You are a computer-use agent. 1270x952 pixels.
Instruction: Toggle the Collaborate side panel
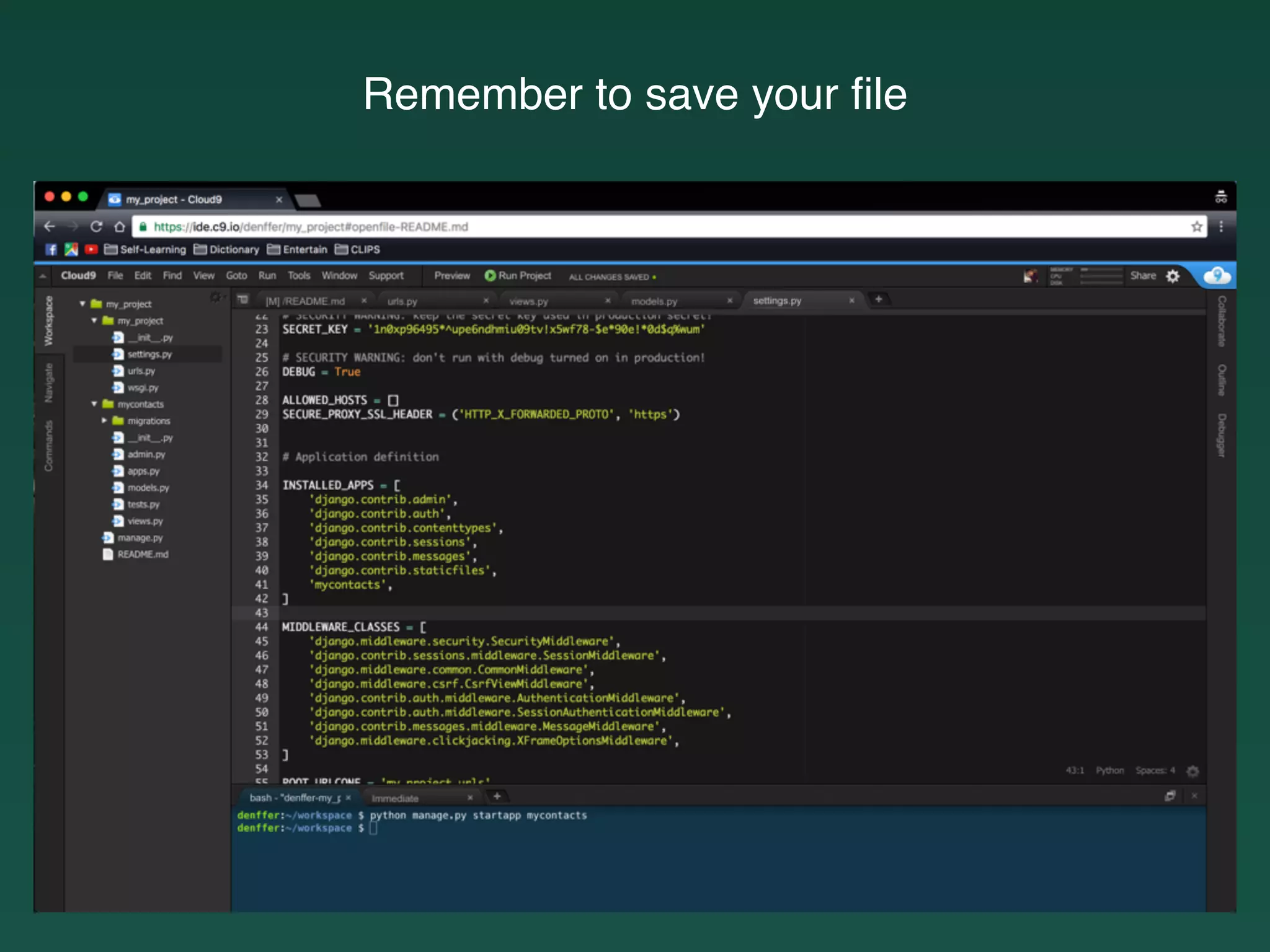click(1221, 321)
